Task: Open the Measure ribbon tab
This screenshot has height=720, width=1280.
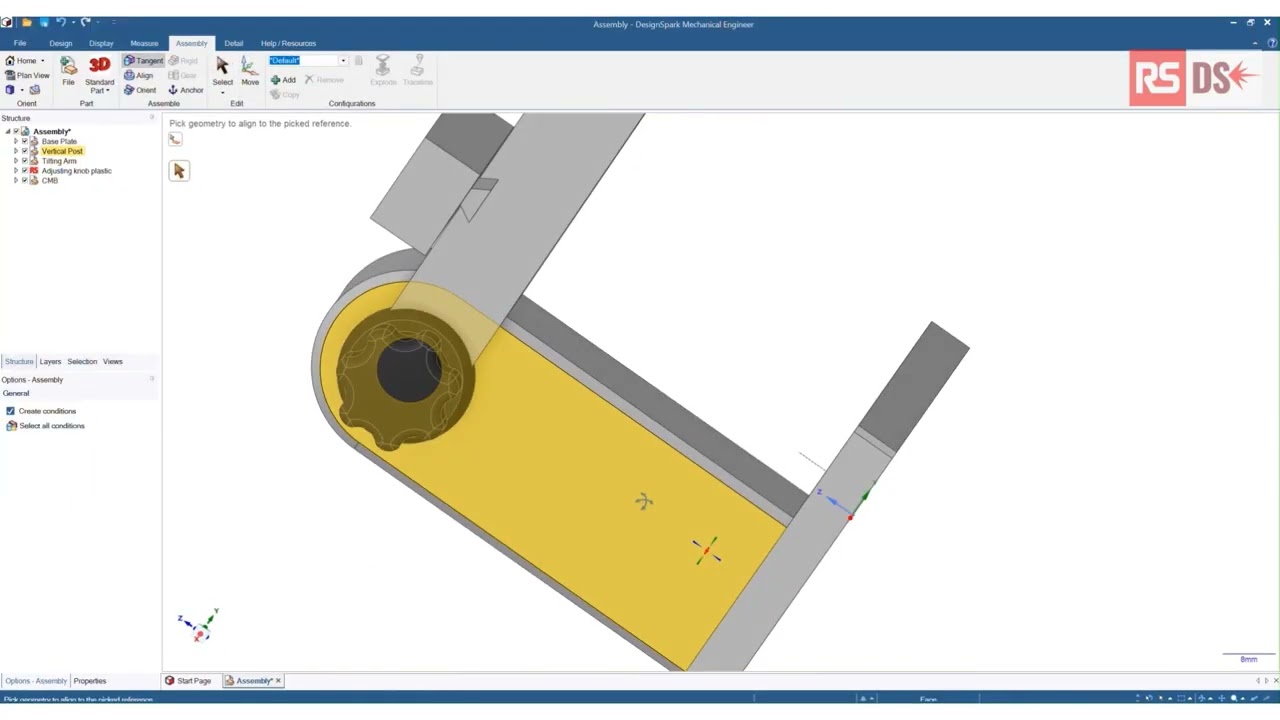Action: tap(144, 43)
